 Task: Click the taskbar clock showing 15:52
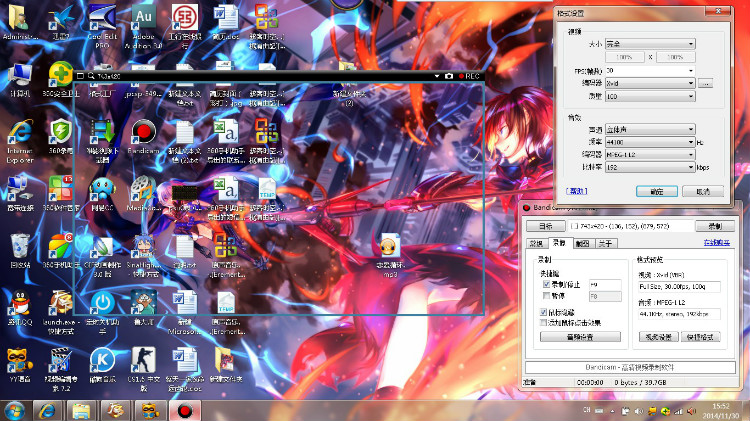click(x=721, y=411)
